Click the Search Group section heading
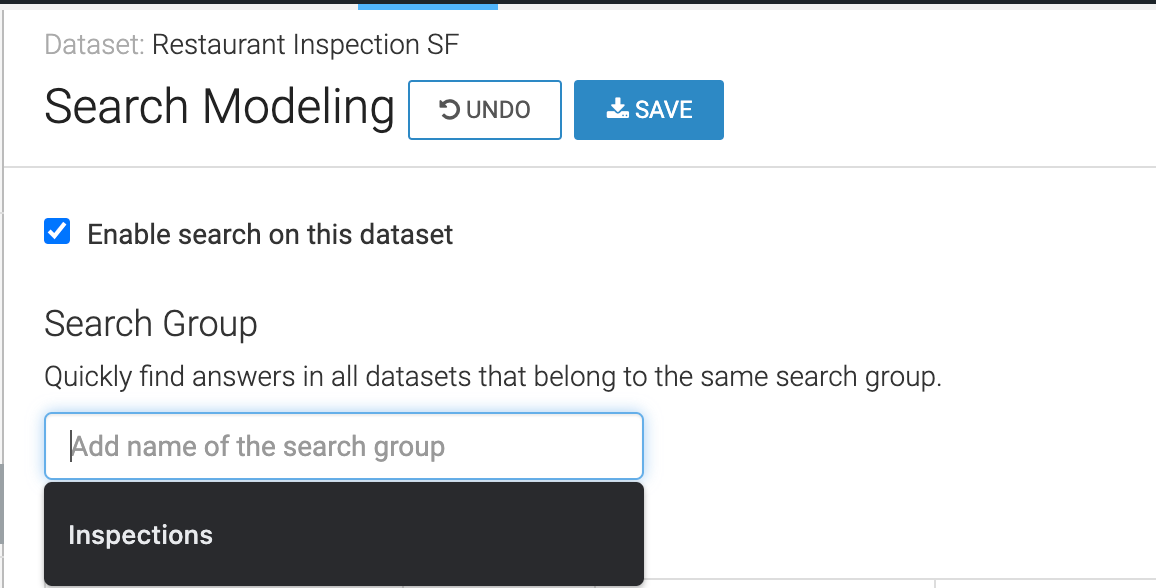Image resolution: width=1156 pixels, height=588 pixels. tap(151, 324)
